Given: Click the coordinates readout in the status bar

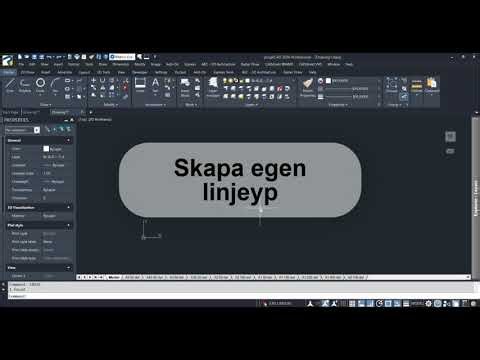Looking at the screenshot, I should [279, 303].
